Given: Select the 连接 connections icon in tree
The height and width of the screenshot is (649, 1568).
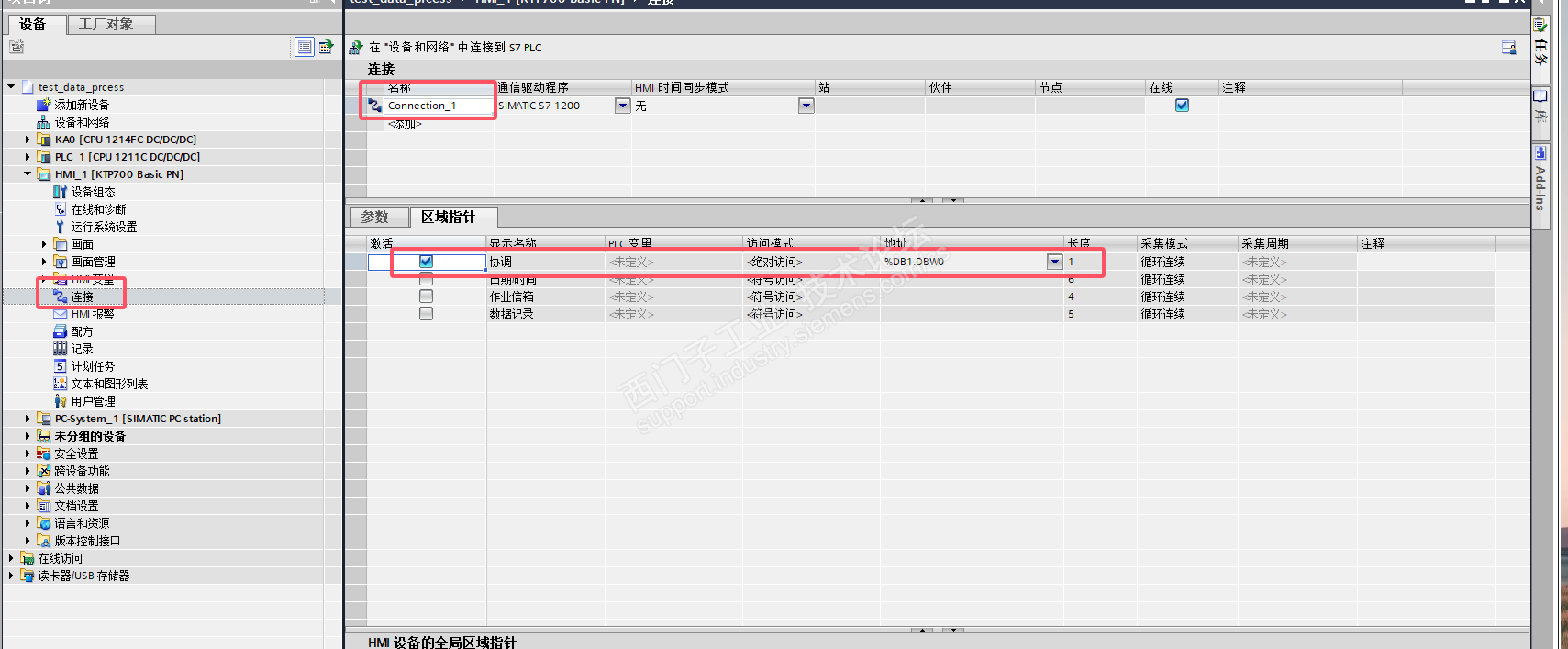Looking at the screenshot, I should pos(60,297).
